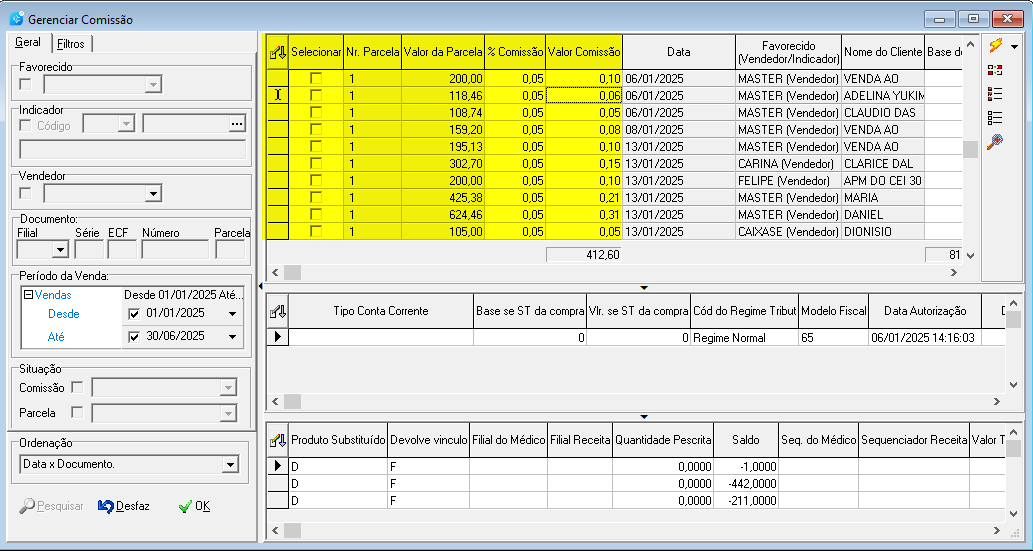The height and width of the screenshot is (551, 1033).
Task: Click the Pesquisar button
Action: tap(52, 506)
